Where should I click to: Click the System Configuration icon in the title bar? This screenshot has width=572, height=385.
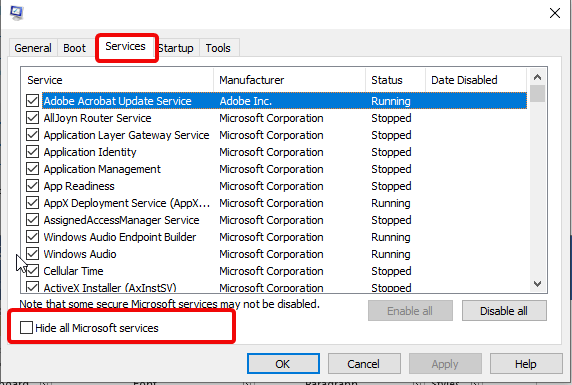pos(16,13)
